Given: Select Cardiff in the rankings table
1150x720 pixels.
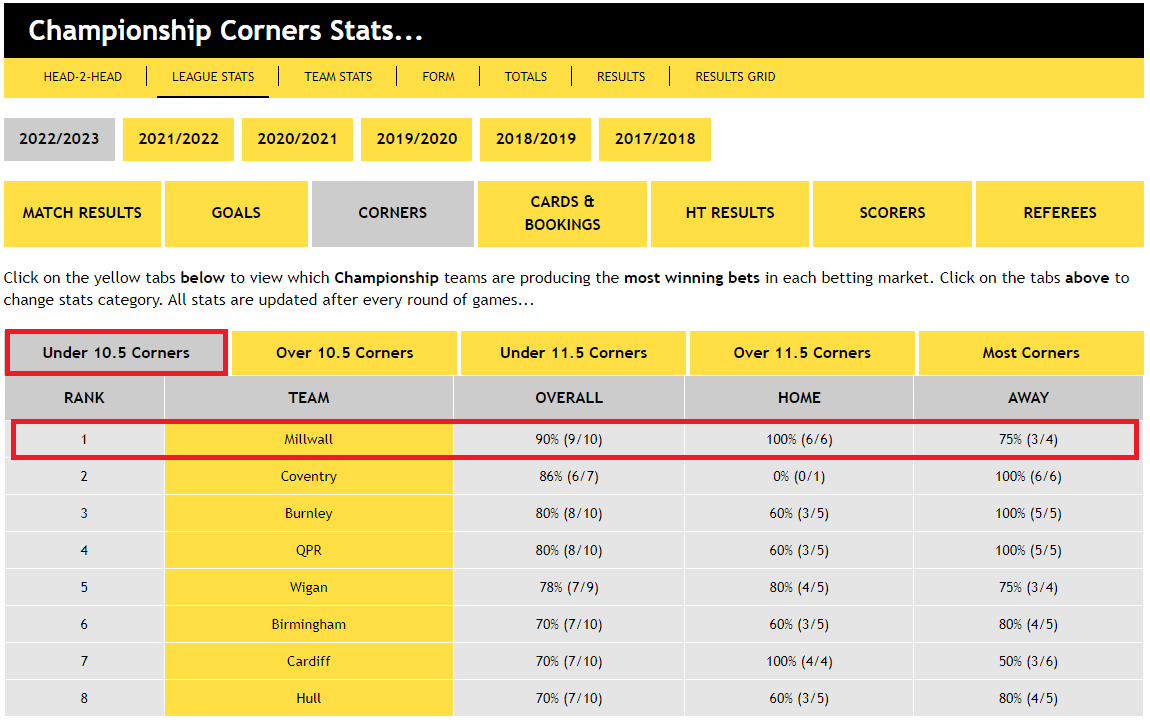Looking at the screenshot, I should 308,661.
